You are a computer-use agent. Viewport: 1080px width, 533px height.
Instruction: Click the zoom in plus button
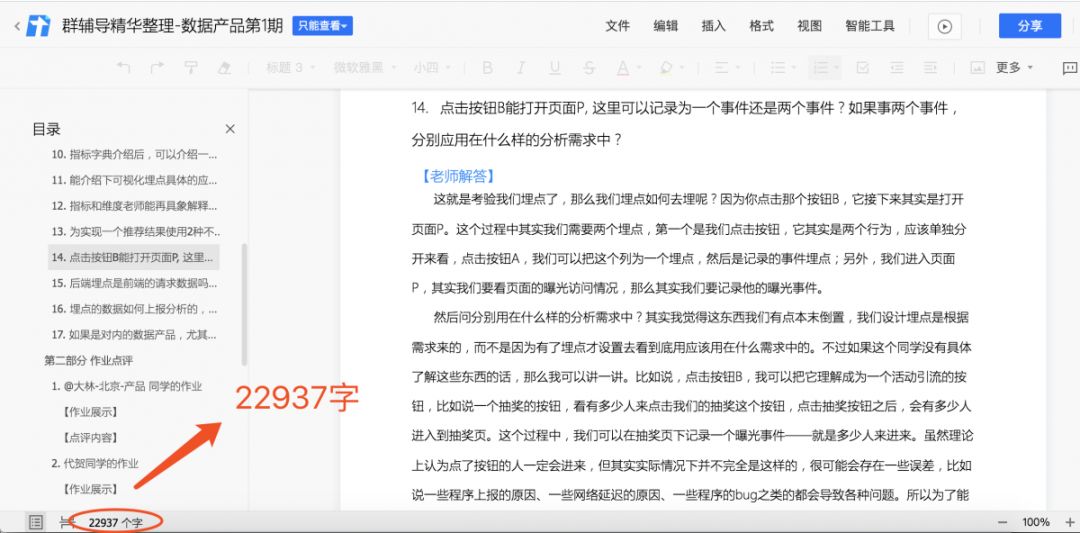[1070, 523]
